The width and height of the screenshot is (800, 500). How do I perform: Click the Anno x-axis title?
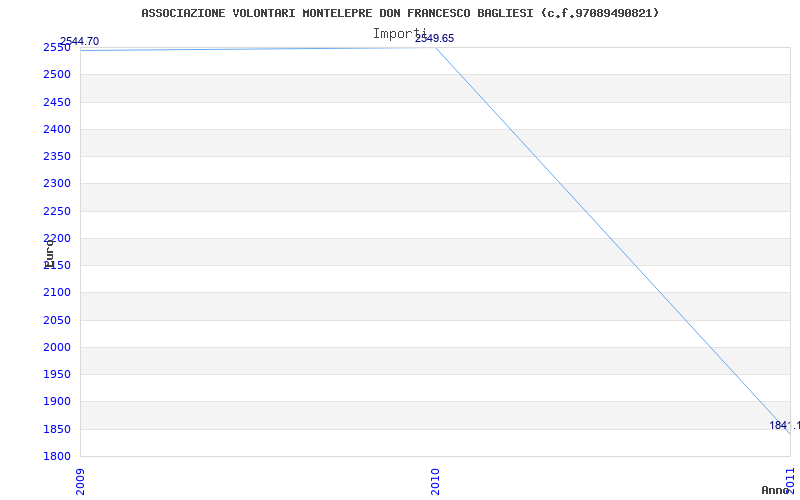pos(777,490)
